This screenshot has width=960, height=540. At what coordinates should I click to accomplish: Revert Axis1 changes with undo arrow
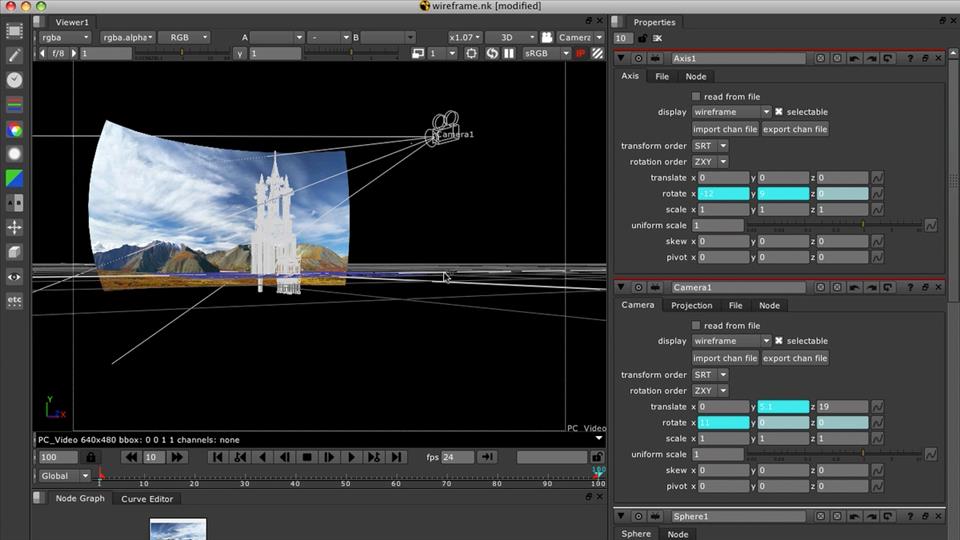tap(855, 58)
